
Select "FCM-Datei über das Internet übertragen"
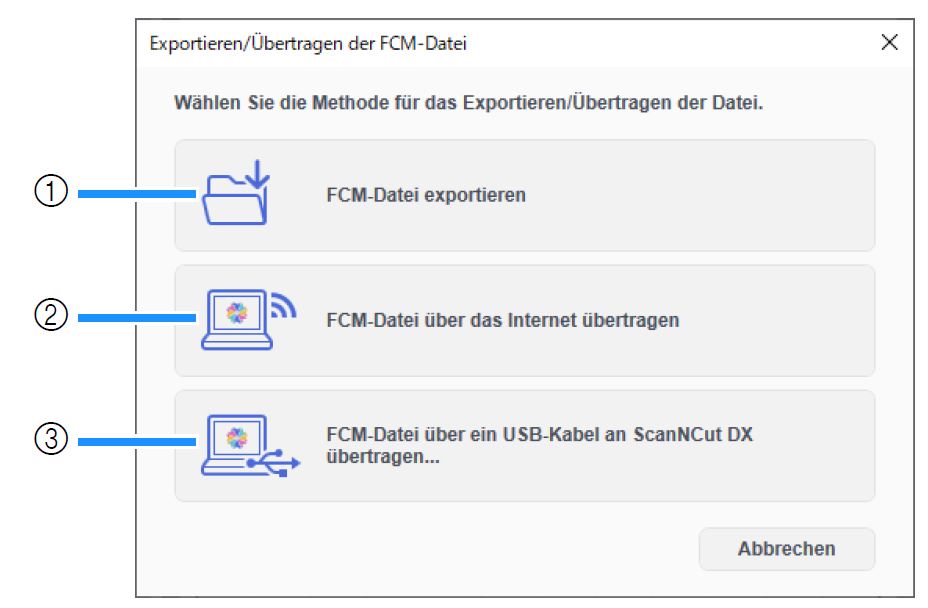(x=503, y=321)
